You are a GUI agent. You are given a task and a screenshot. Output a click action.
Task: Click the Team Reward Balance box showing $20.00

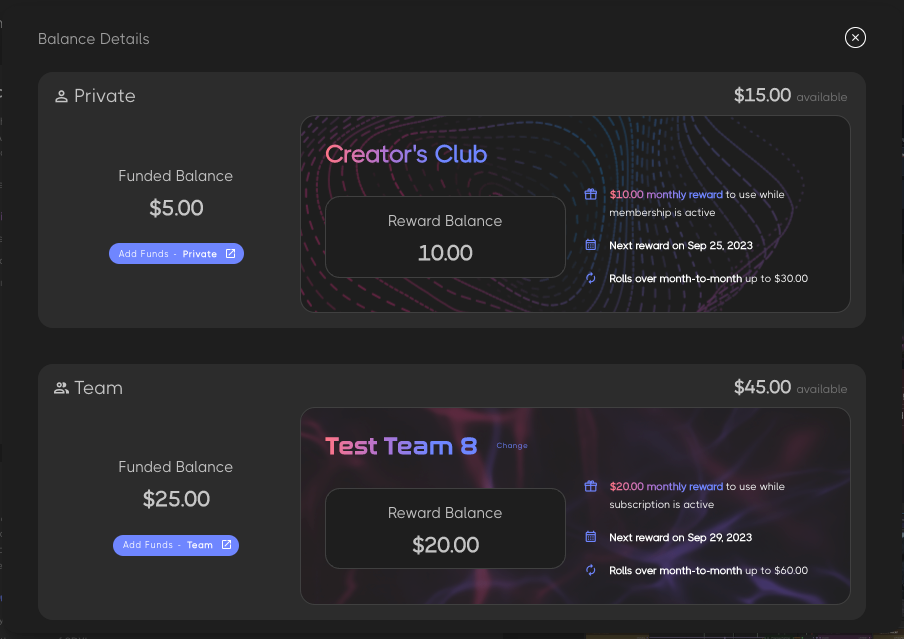pyautogui.click(x=445, y=529)
